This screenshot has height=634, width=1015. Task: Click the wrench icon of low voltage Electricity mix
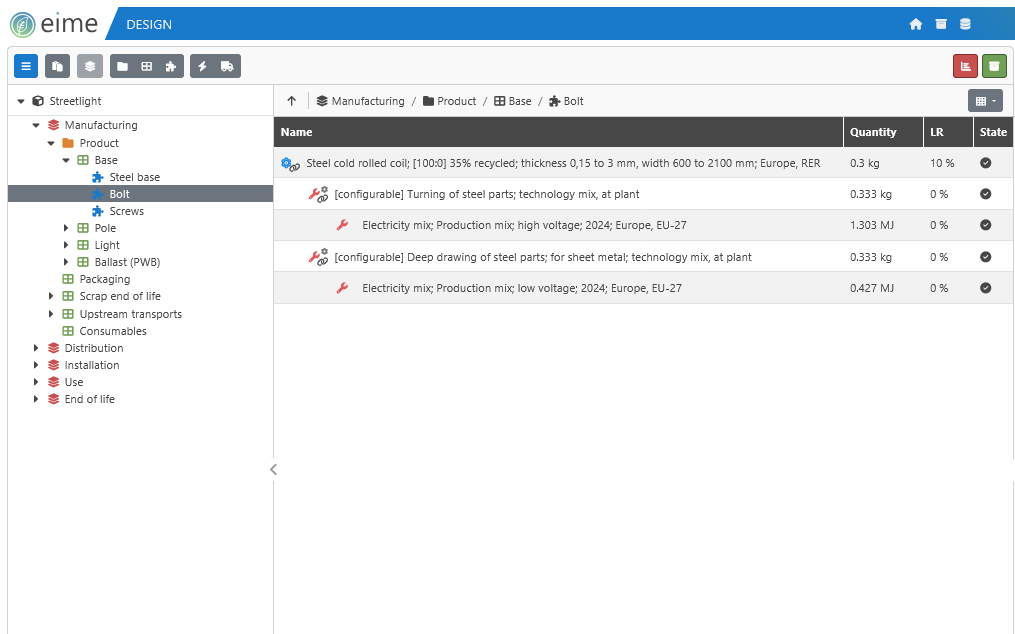pos(342,288)
